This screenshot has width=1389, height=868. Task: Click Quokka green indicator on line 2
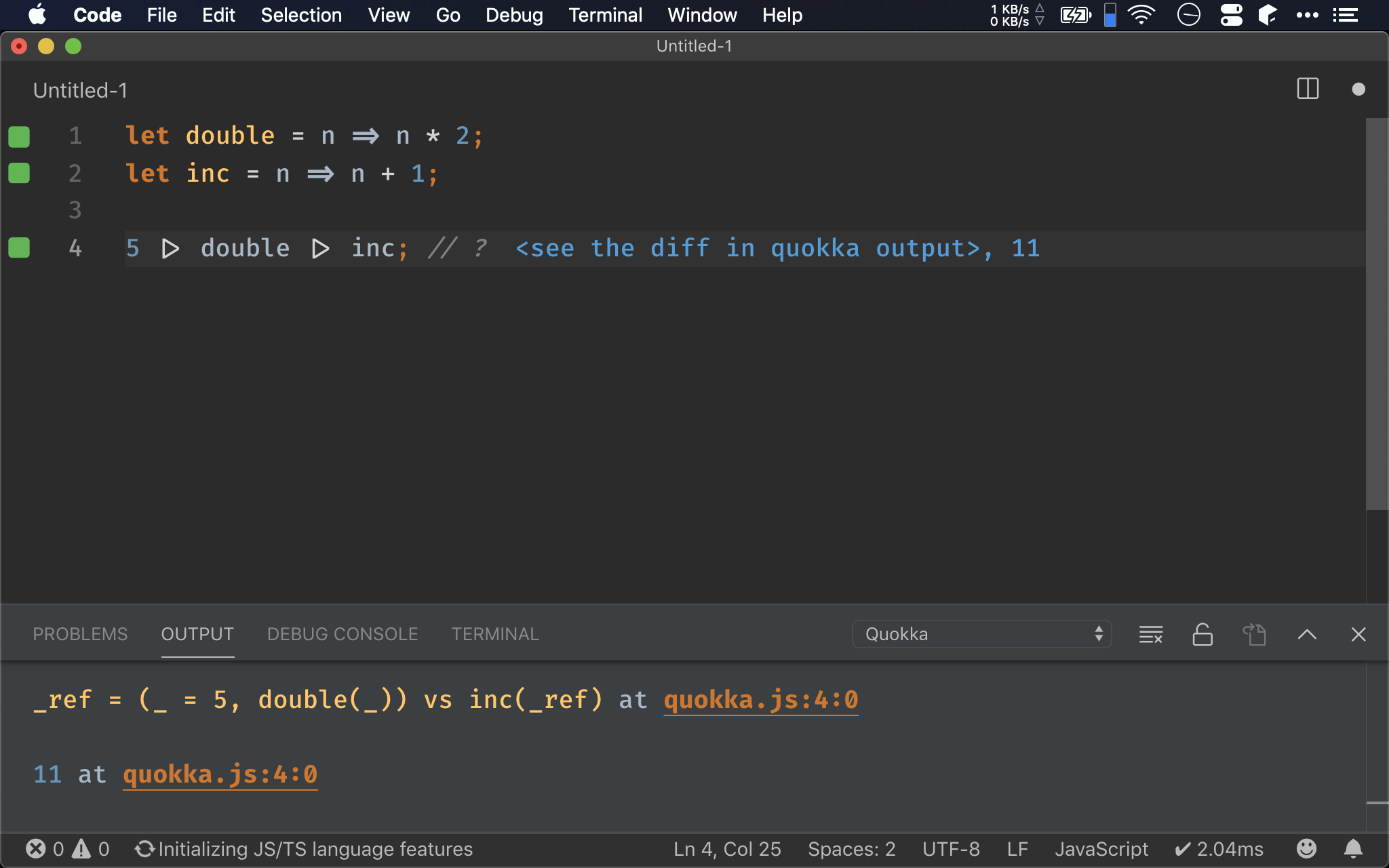tap(19, 174)
